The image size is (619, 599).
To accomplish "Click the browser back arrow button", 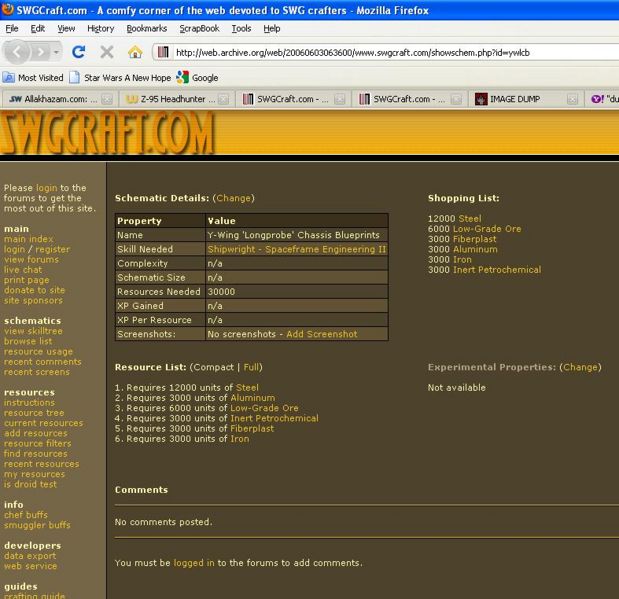I will [x=17, y=51].
